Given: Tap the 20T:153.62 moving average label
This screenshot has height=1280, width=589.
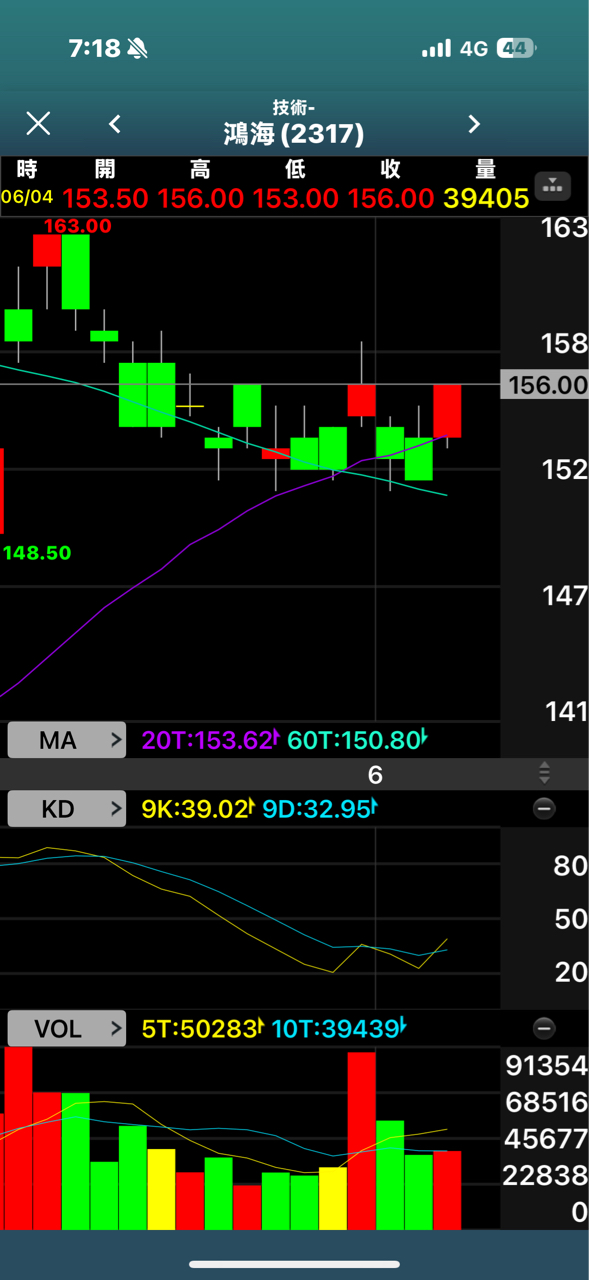Looking at the screenshot, I should click(208, 741).
